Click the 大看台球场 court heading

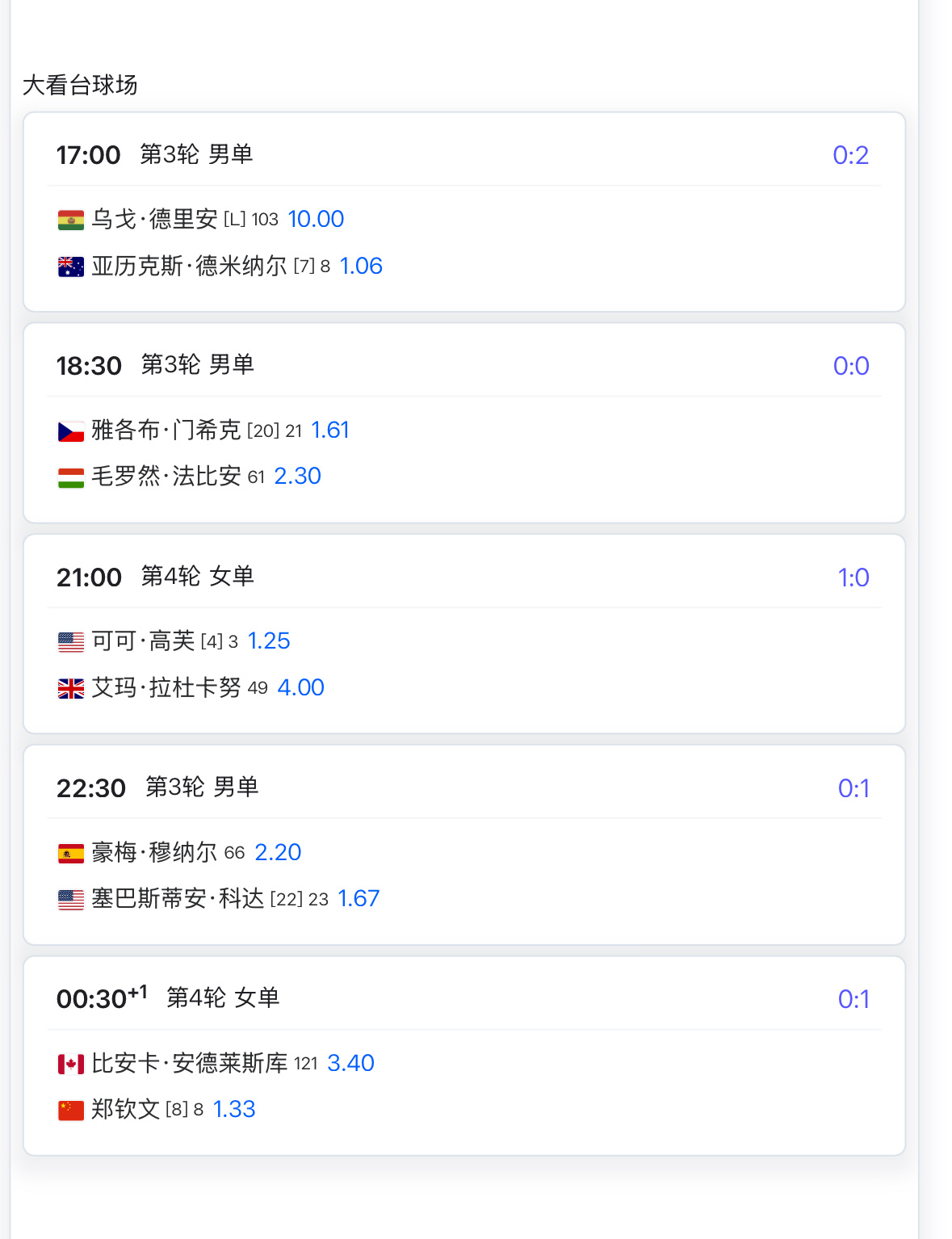80,85
